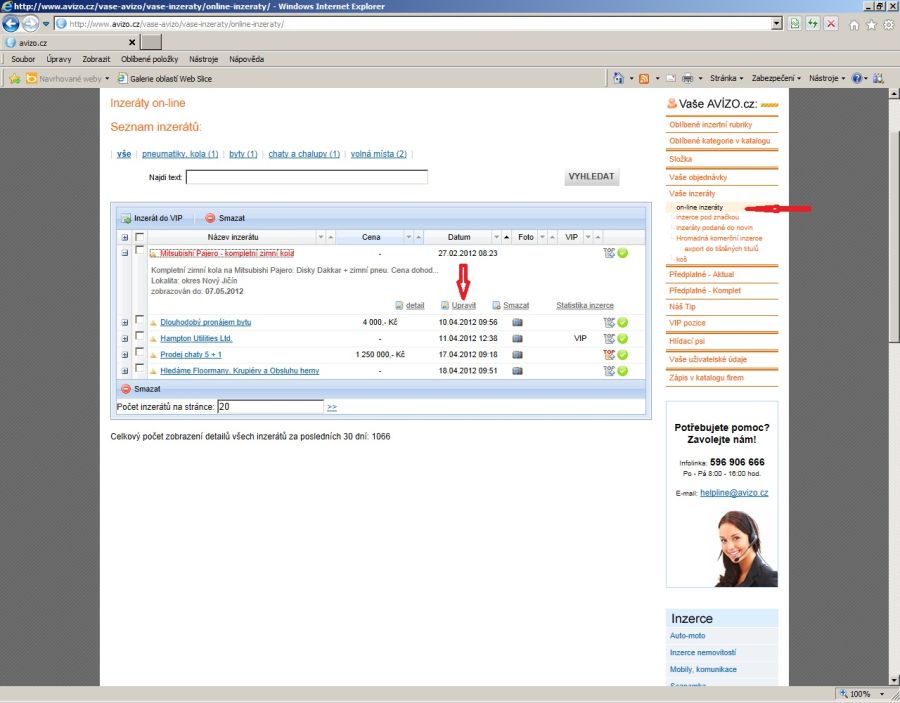The width and height of the screenshot is (900, 703).
Task: Open the Oblíbené položky menu
Action: tap(149, 59)
